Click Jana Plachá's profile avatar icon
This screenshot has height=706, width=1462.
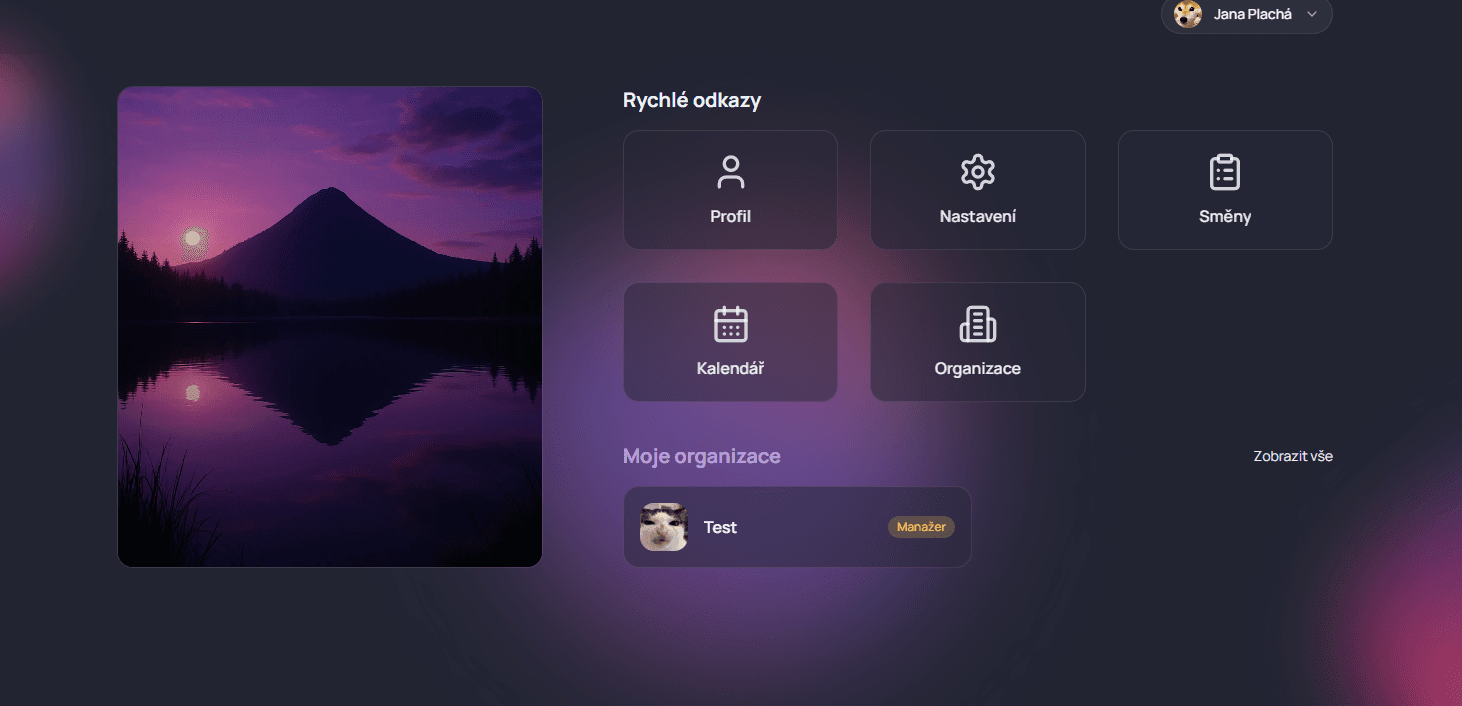click(x=1187, y=15)
